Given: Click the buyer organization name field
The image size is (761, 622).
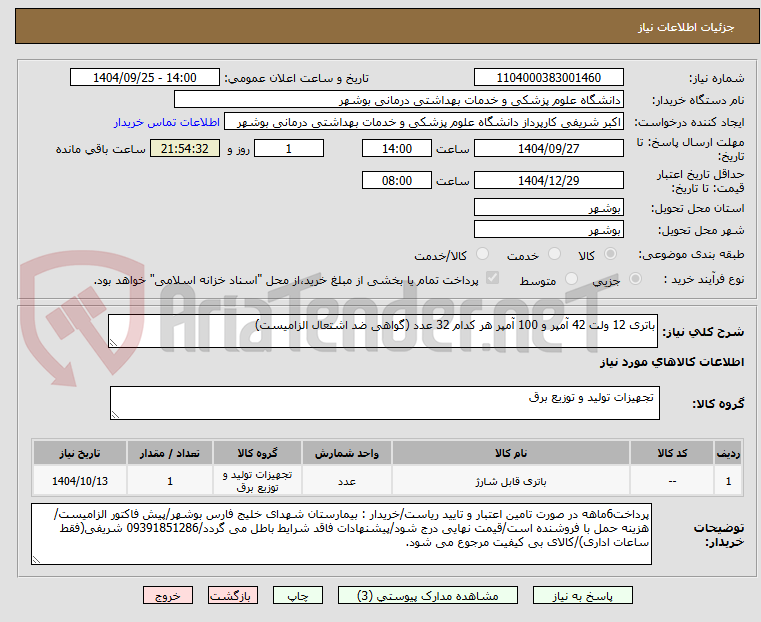Looking at the screenshot, I should tap(398, 100).
